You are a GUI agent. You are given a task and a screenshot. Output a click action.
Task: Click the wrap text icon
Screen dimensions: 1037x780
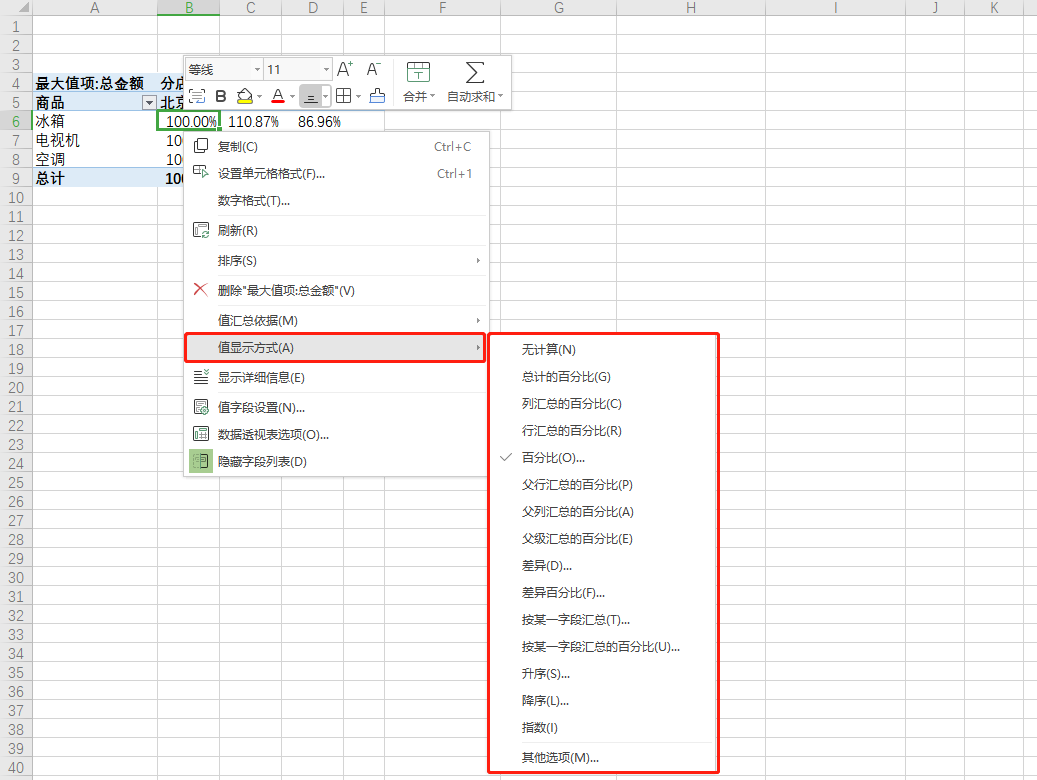pyautogui.click(x=197, y=96)
